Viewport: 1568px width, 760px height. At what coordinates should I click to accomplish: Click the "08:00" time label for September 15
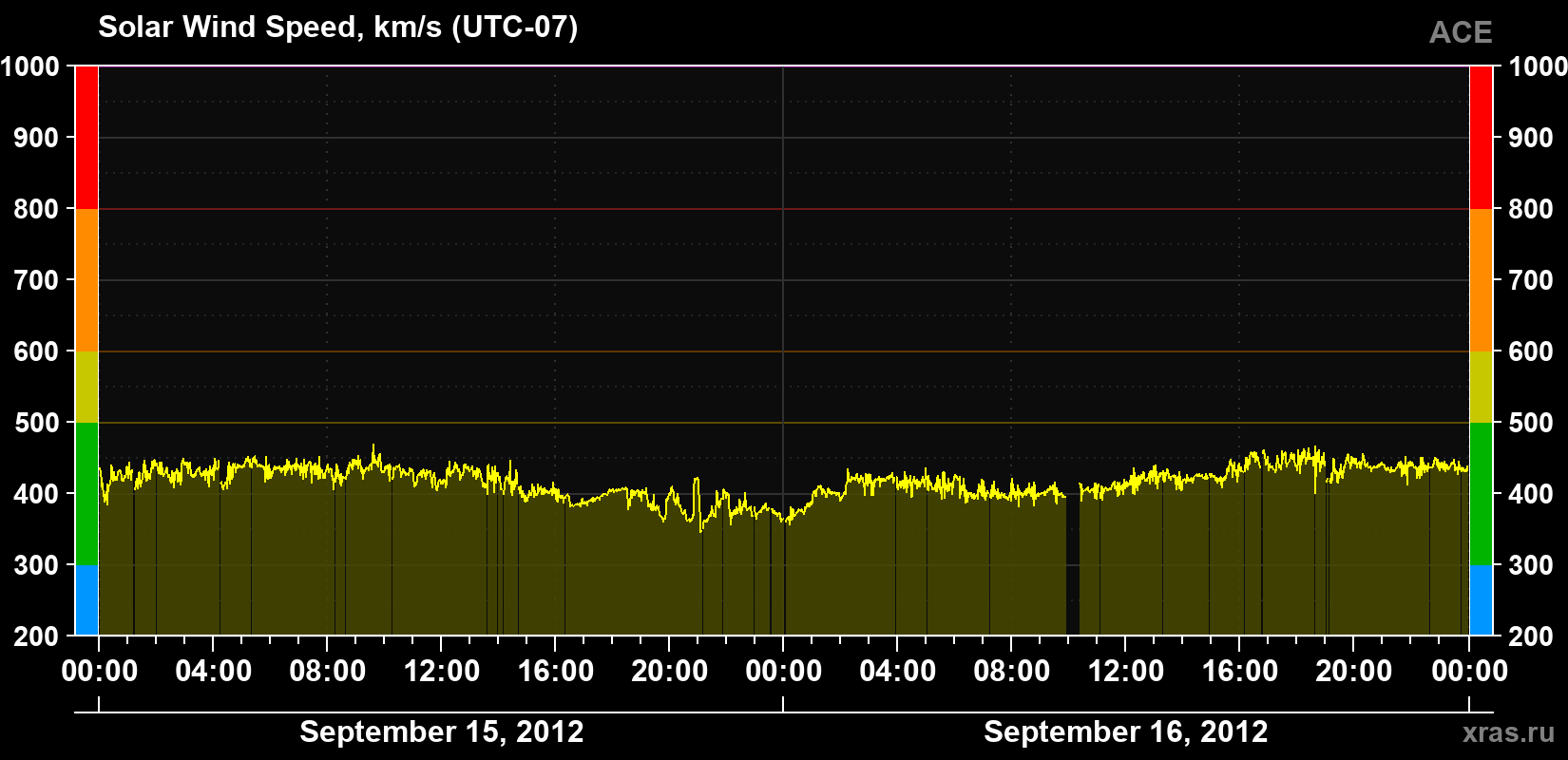328,672
